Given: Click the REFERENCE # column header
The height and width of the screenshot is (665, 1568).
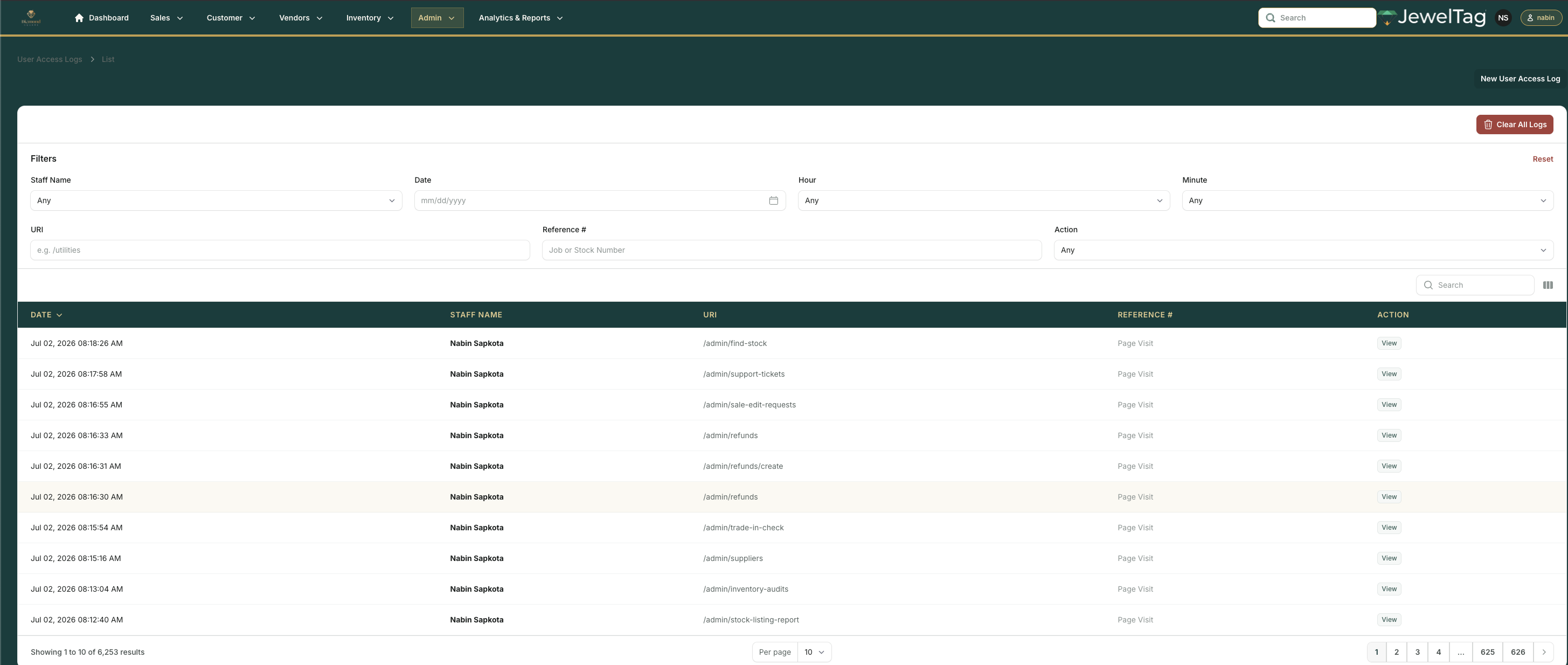Looking at the screenshot, I should click(1145, 315).
